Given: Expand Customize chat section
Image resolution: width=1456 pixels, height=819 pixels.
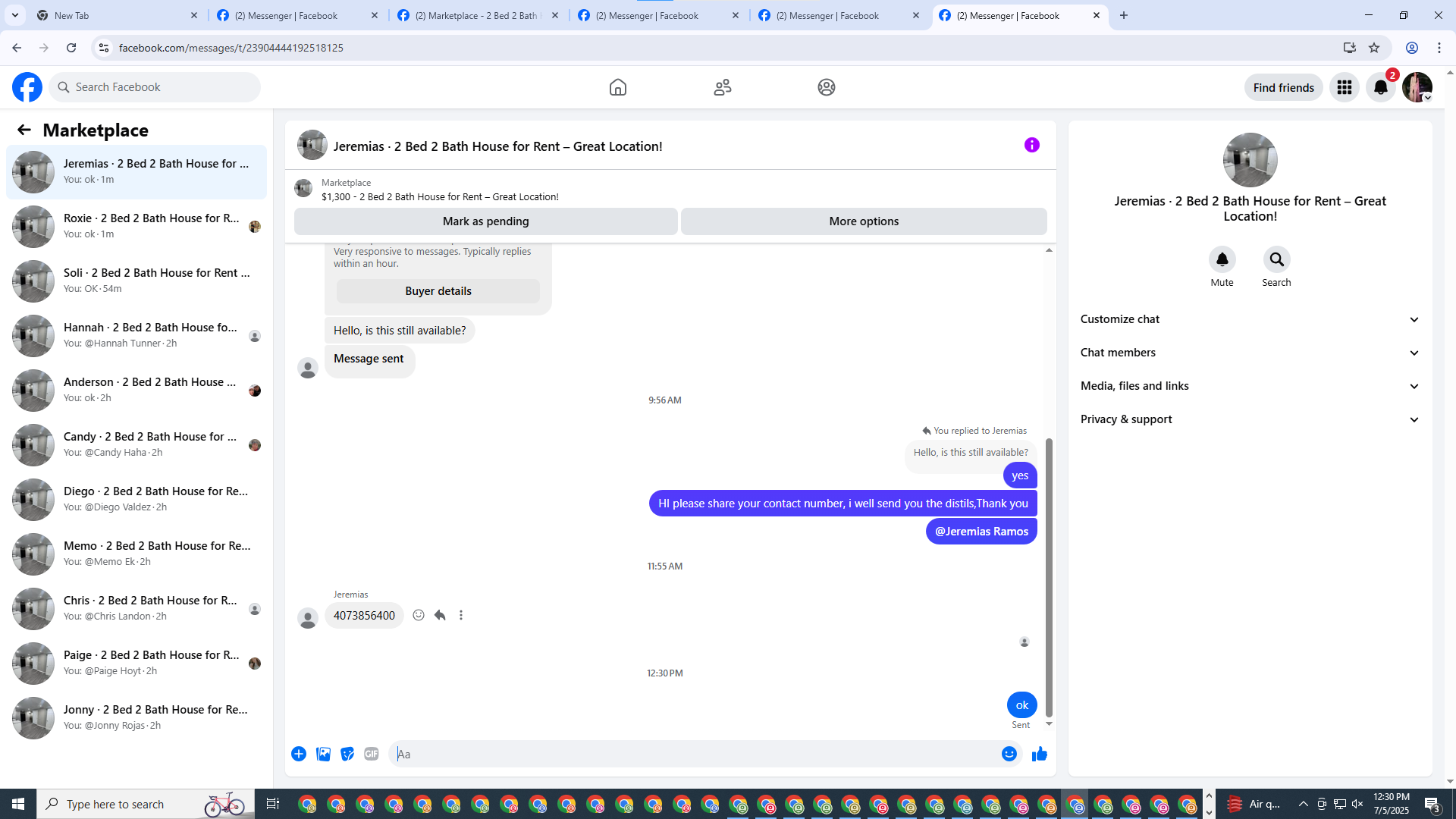Looking at the screenshot, I should [1250, 319].
